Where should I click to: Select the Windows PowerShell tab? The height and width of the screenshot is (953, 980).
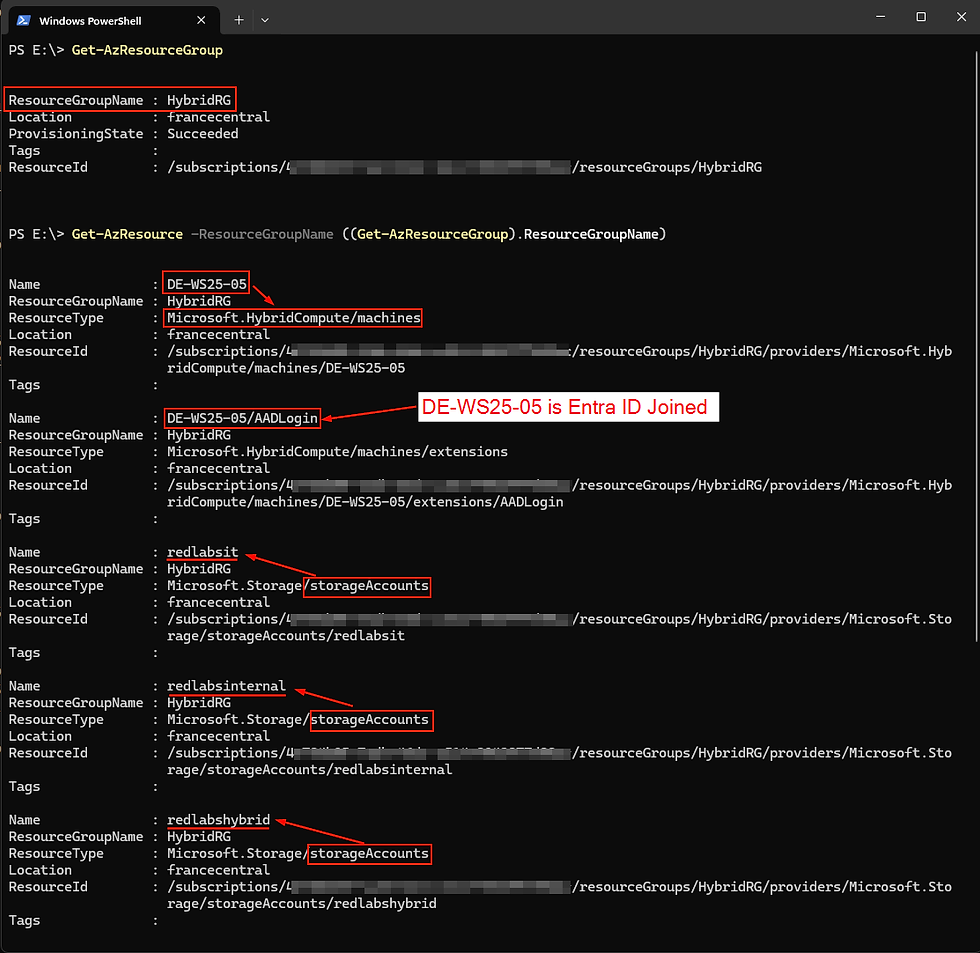[114, 20]
